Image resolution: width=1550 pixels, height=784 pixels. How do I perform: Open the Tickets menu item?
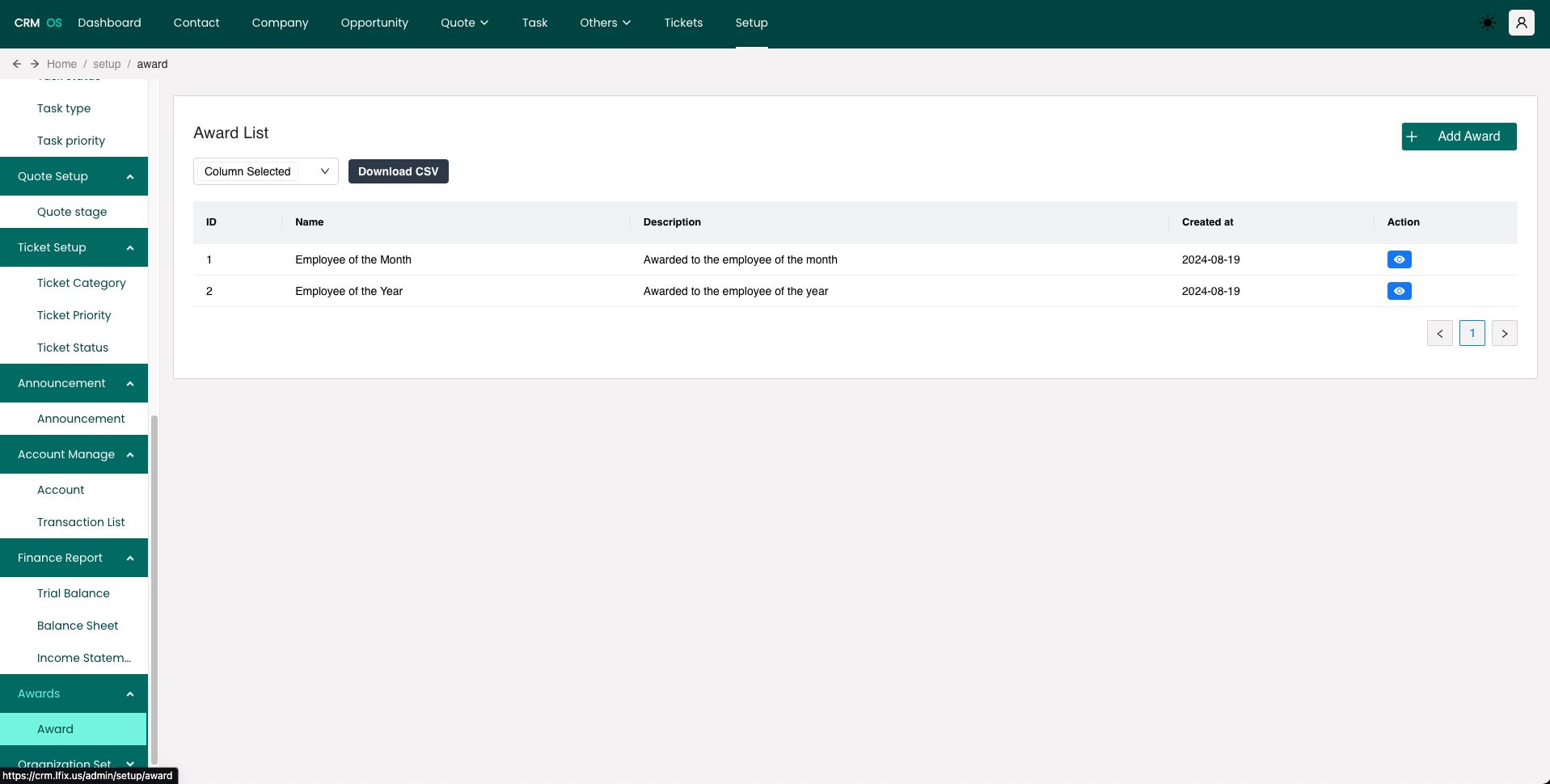(683, 23)
